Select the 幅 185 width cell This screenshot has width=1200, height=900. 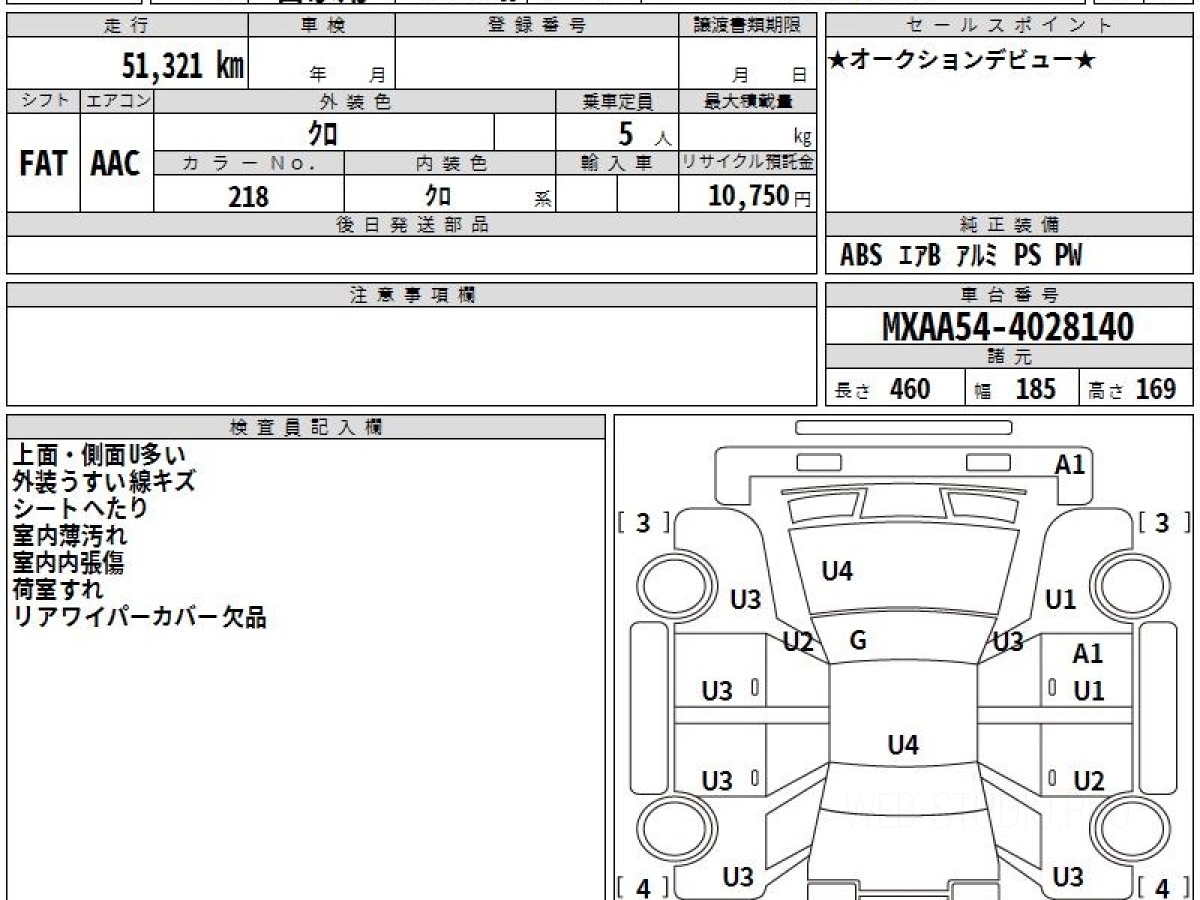click(x=1022, y=388)
